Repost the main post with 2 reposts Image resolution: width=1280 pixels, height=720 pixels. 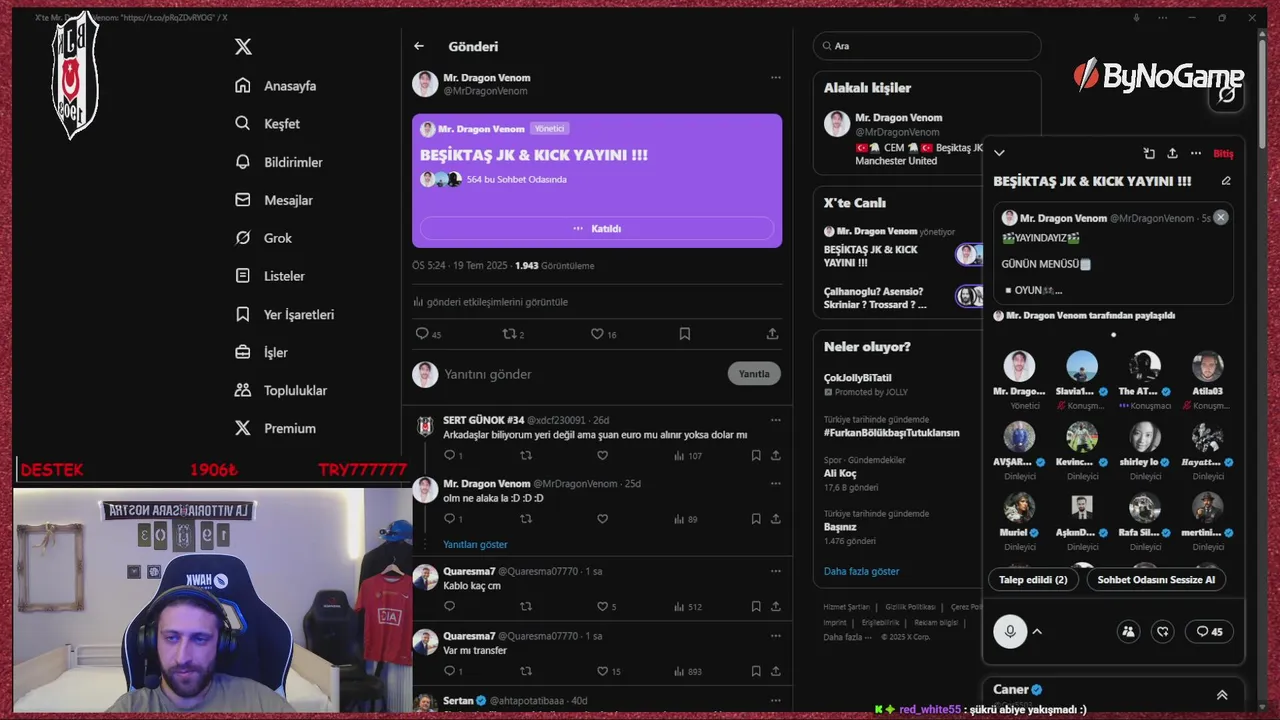[x=513, y=334]
